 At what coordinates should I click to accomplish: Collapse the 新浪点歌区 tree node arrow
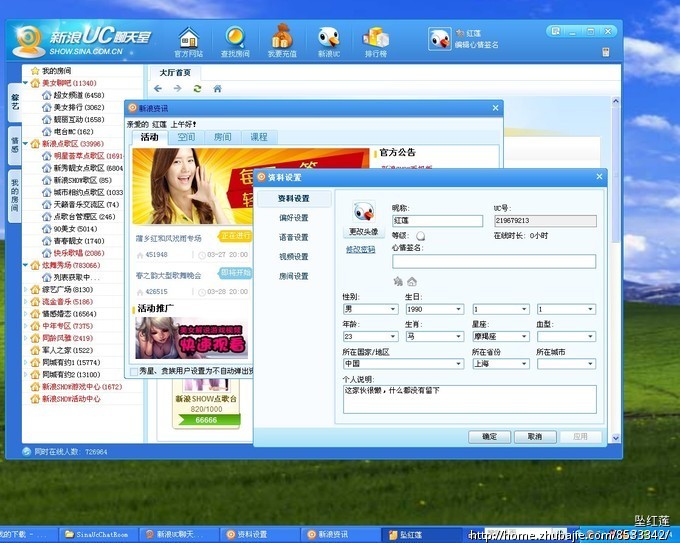coord(26,144)
